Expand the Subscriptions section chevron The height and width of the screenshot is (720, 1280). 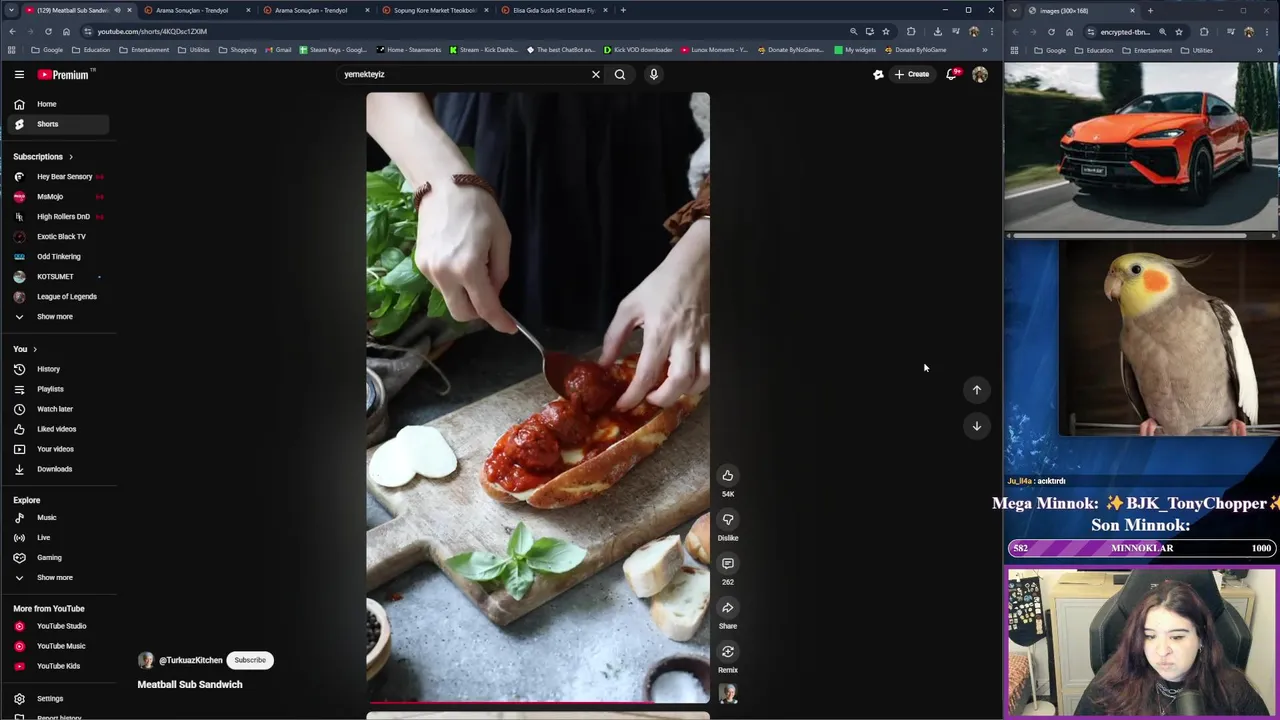pyautogui.click(x=71, y=157)
